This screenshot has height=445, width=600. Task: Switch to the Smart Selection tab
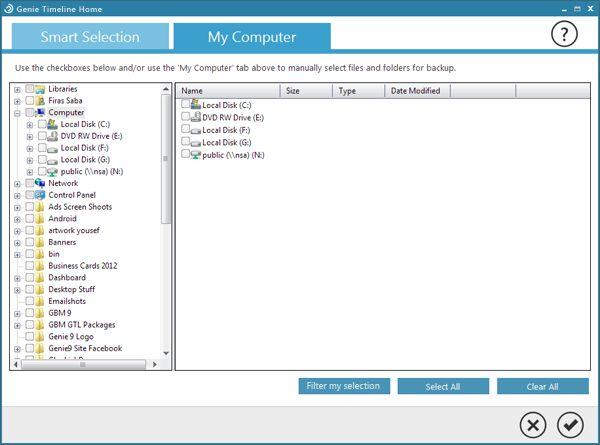point(90,36)
